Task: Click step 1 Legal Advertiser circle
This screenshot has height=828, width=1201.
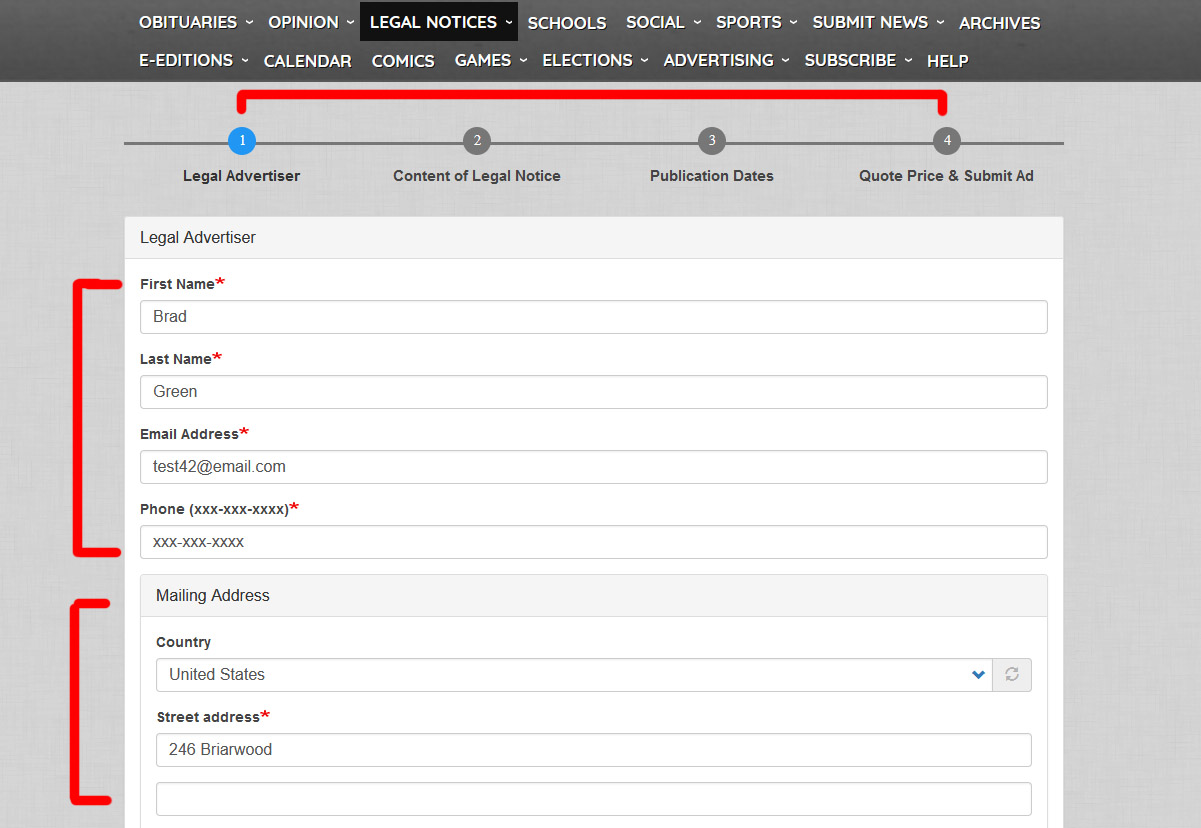Action: [x=242, y=141]
